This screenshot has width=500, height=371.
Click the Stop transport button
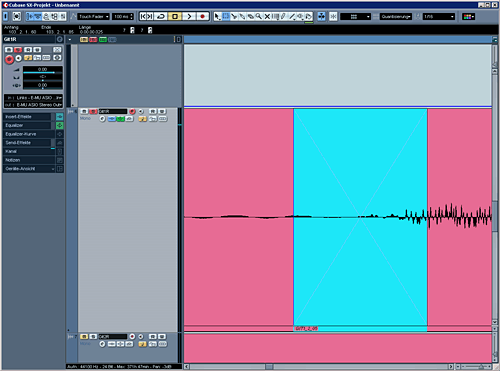coord(175,16)
